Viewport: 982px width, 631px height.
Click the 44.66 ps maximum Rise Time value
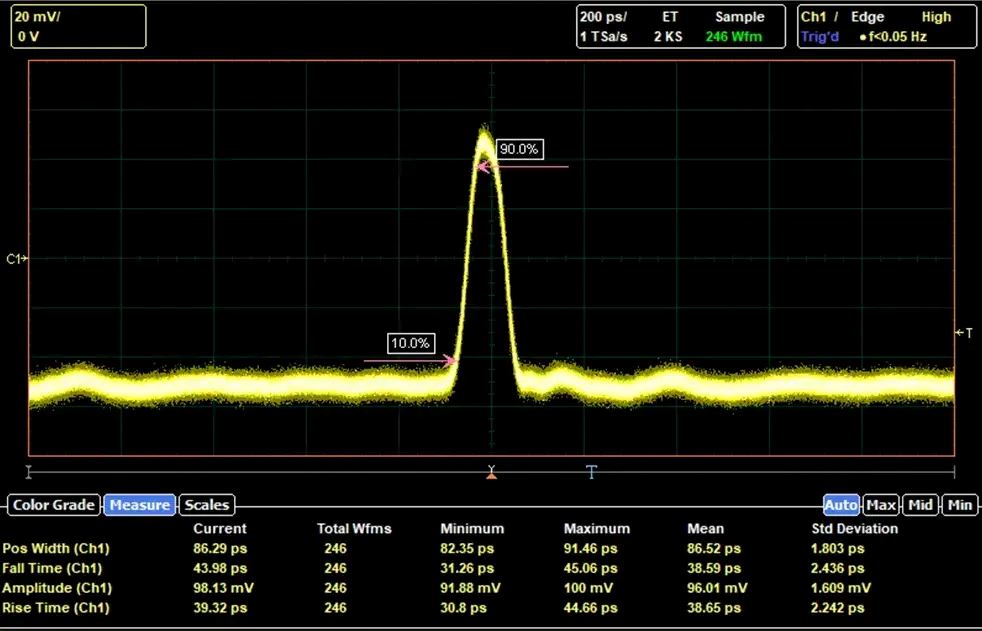coord(590,608)
